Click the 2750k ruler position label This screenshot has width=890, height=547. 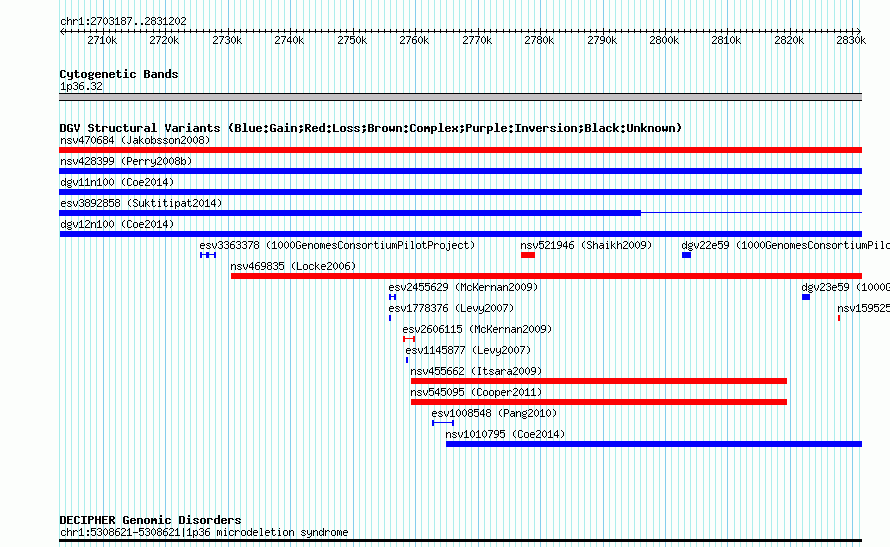[x=352, y=40]
